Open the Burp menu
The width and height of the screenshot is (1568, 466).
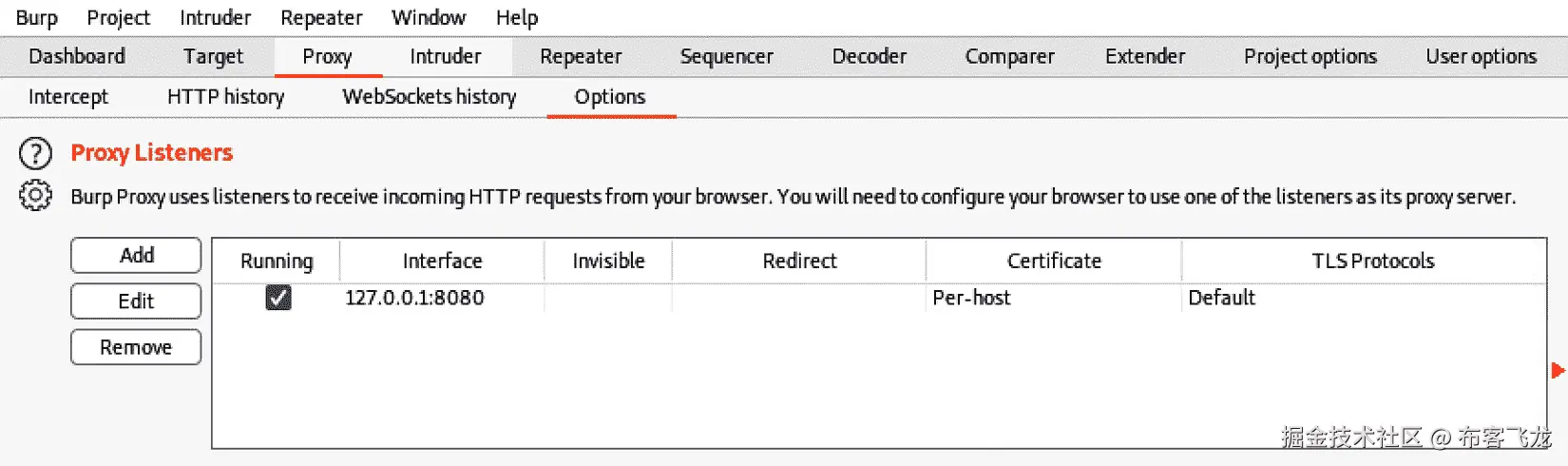pyautogui.click(x=36, y=17)
